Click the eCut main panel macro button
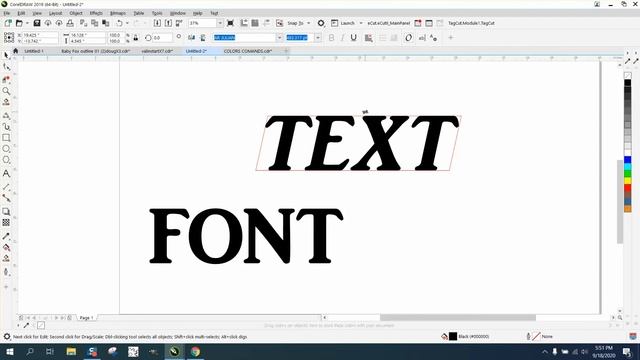 [388, 23]
